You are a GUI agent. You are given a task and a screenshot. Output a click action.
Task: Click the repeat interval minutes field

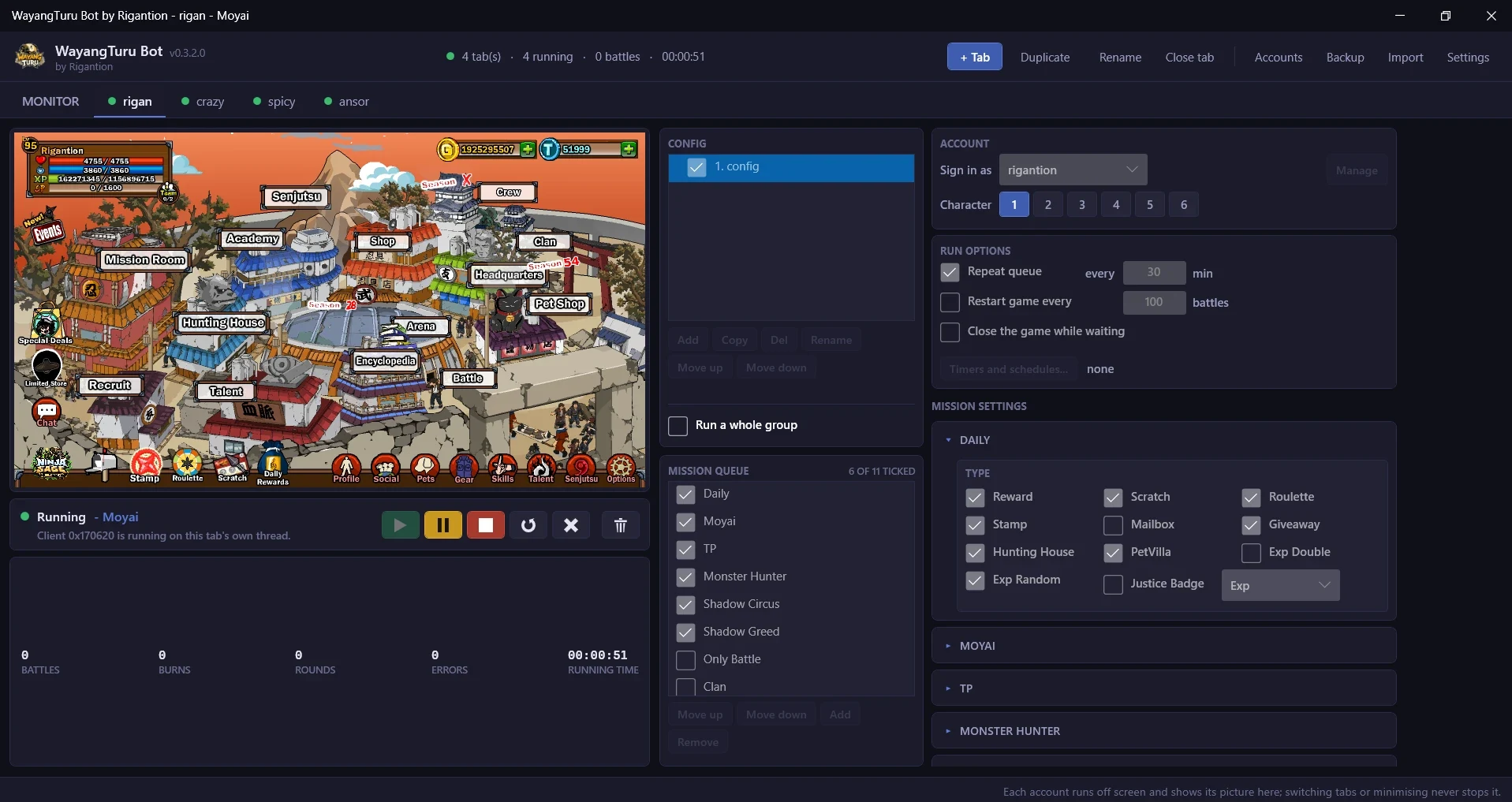click(1154, 273)
